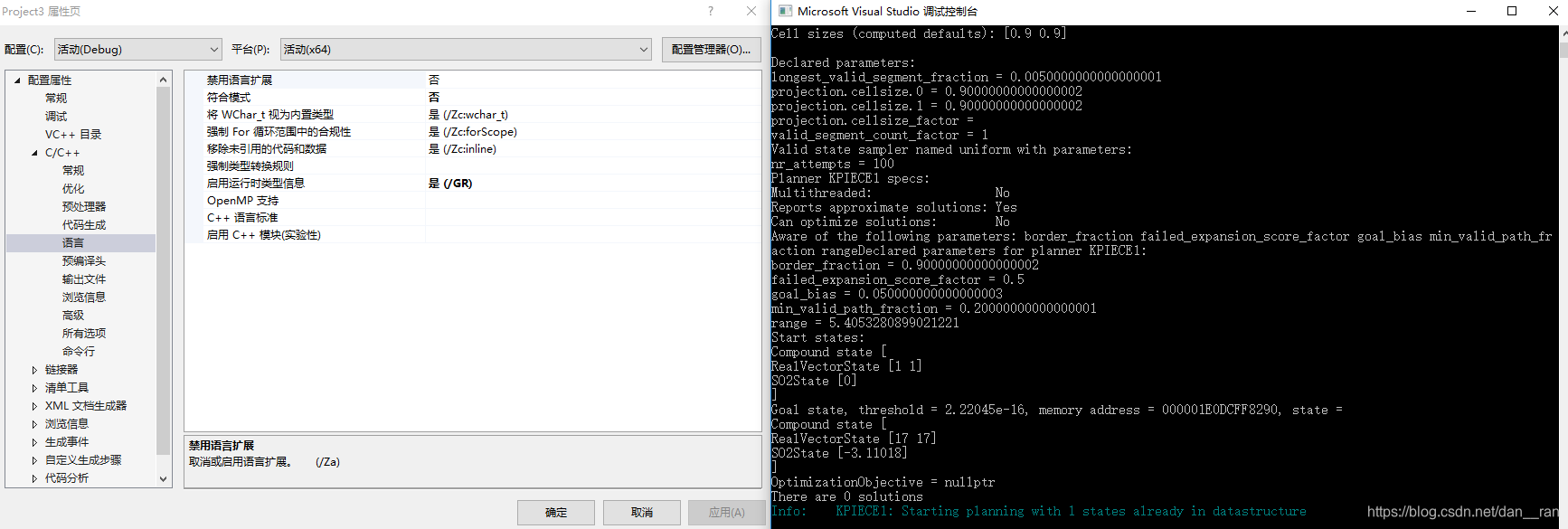
Task: Click the 是 (/GR) value cell
Action: click(593, 184)
